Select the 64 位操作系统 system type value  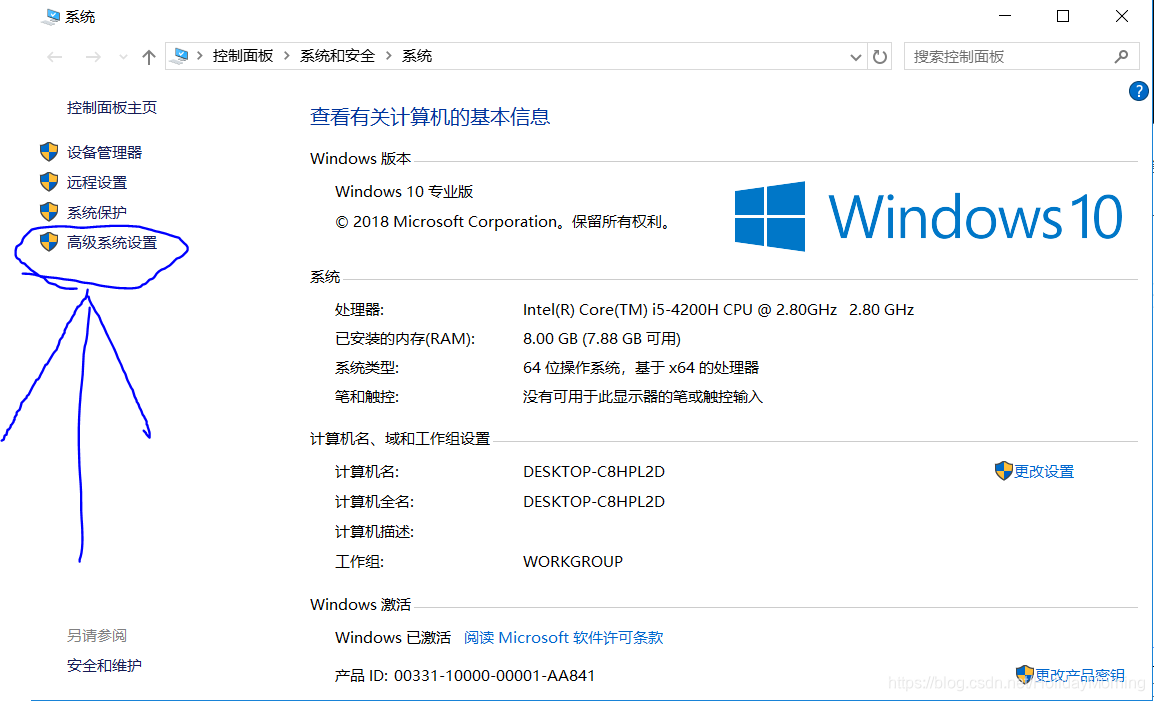(641, 367)
